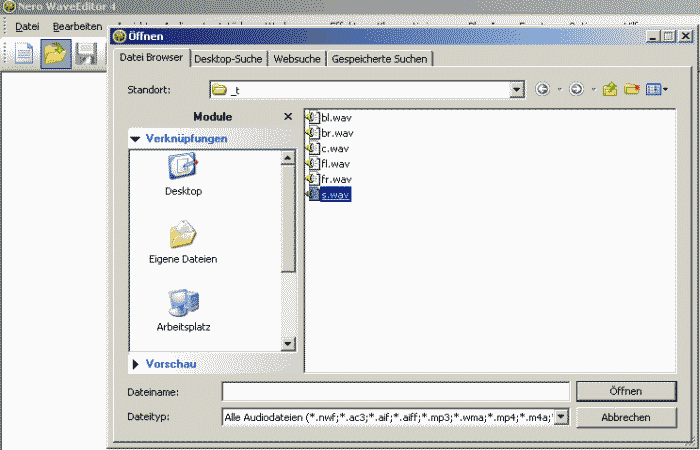Click the Öffnen button

626,390
